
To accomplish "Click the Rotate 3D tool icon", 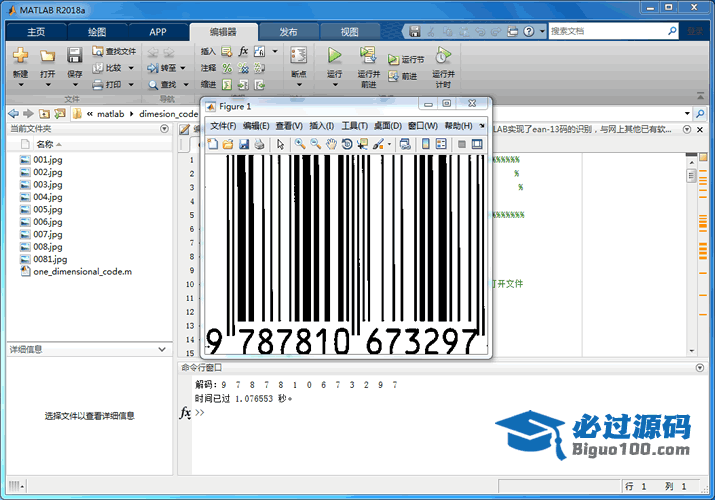I will (346, 144).
